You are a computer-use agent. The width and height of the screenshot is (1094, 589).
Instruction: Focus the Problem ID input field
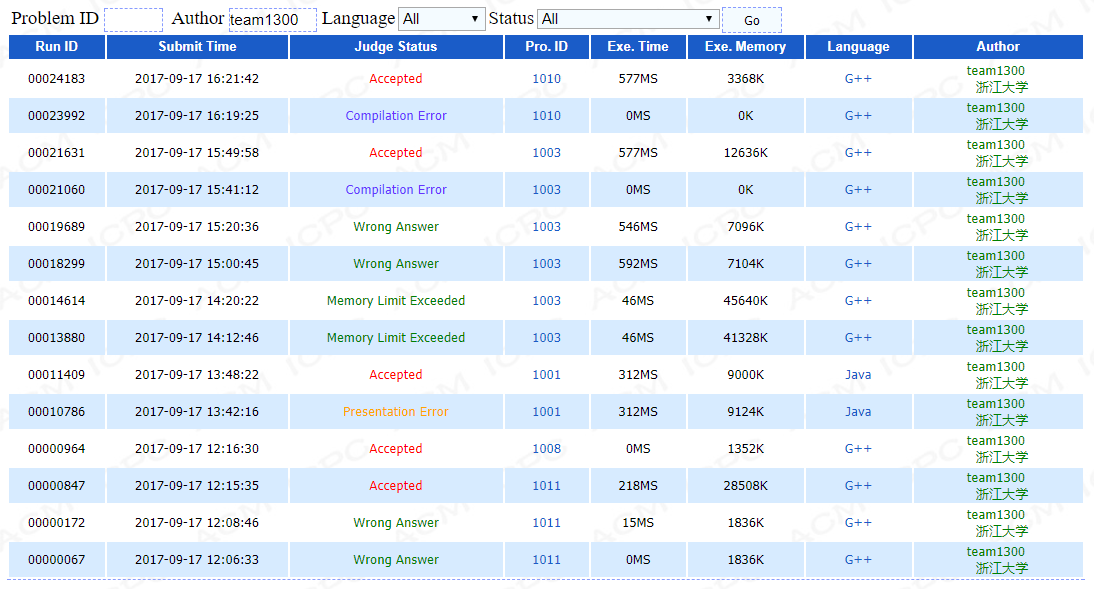point(133,19)
